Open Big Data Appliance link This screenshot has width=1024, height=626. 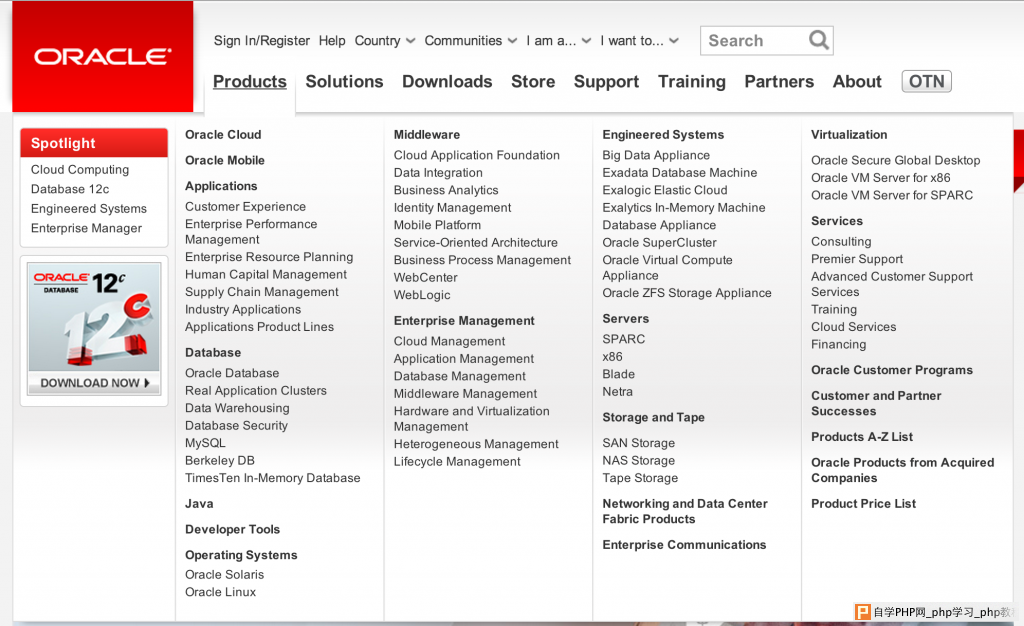click(x=656, y=155)
